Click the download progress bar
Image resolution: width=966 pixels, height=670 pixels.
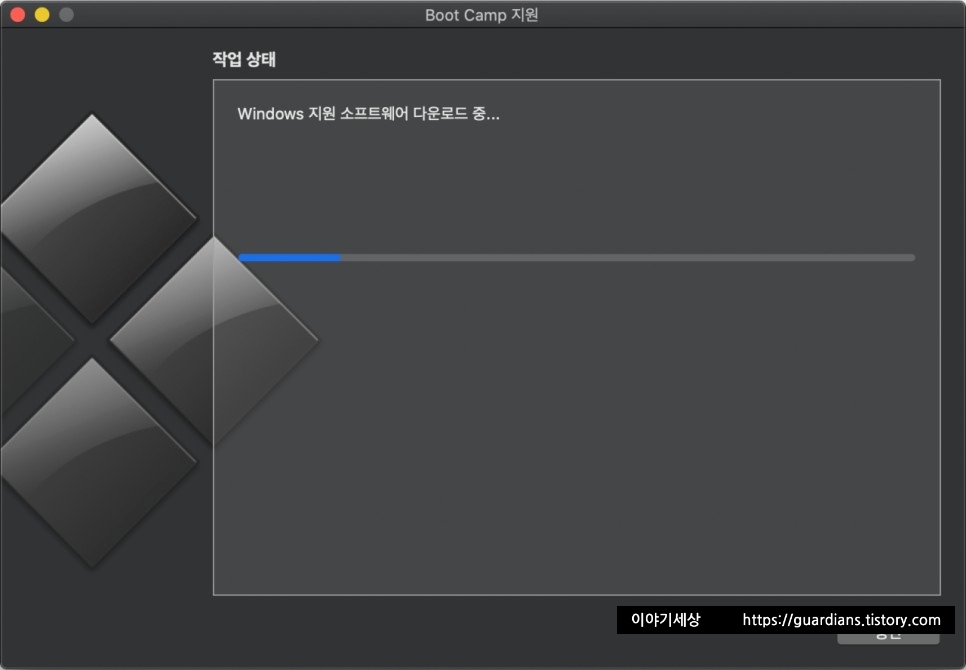tap(577, 257)
